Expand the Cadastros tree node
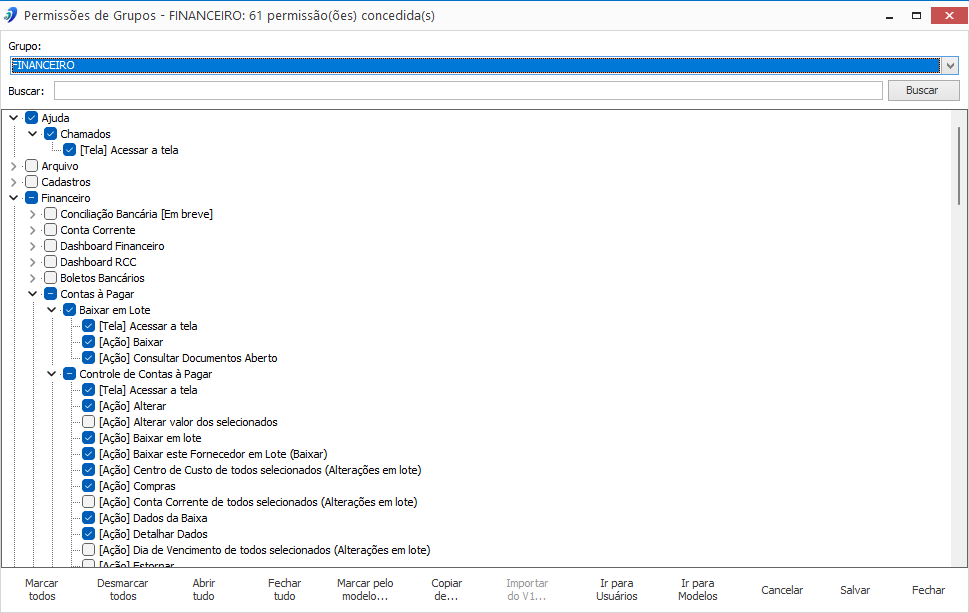 (14, 182)
